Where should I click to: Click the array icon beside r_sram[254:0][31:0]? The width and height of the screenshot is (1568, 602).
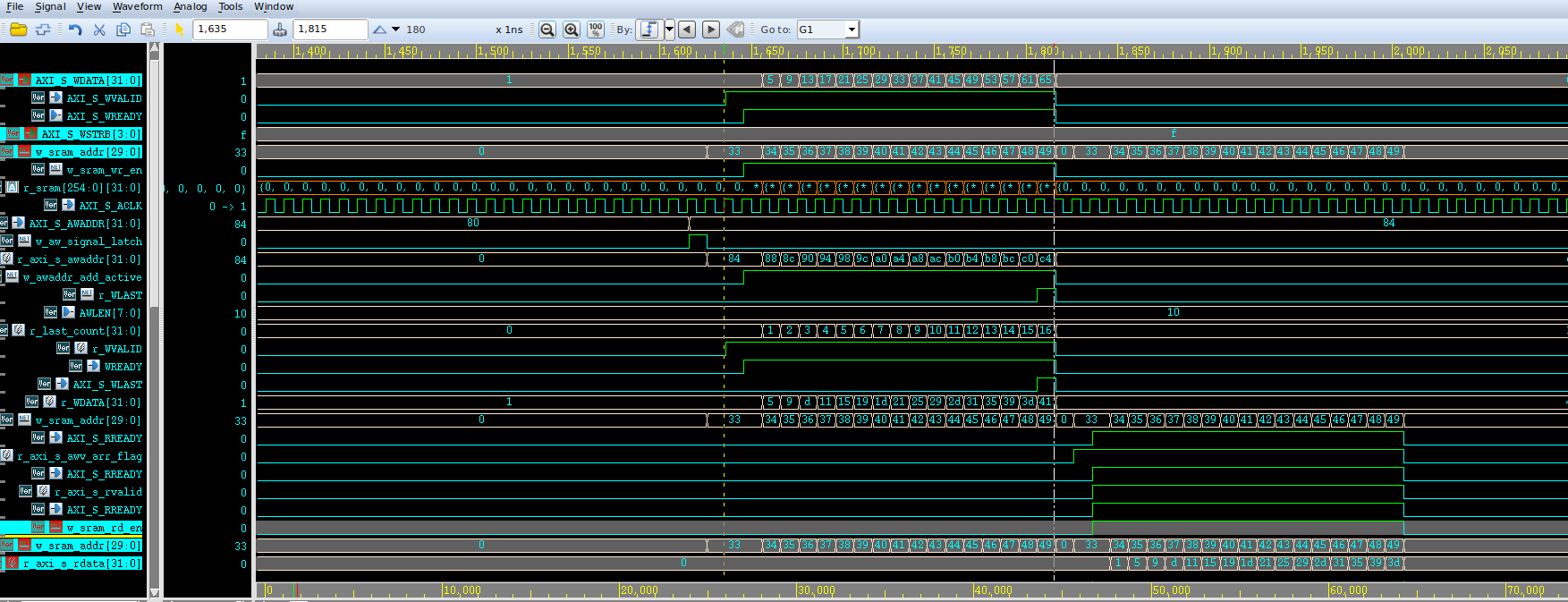point(13,187)
